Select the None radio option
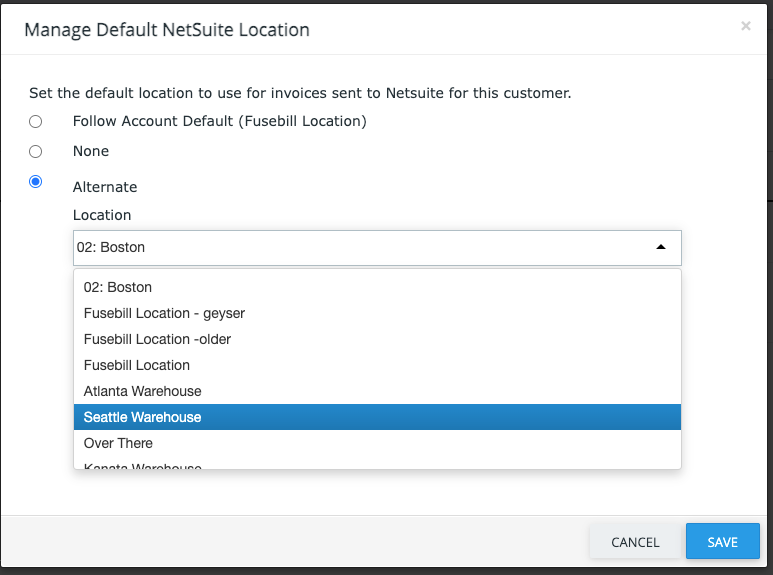The height and width of the screenshot is (575, 773). point(35,151)
